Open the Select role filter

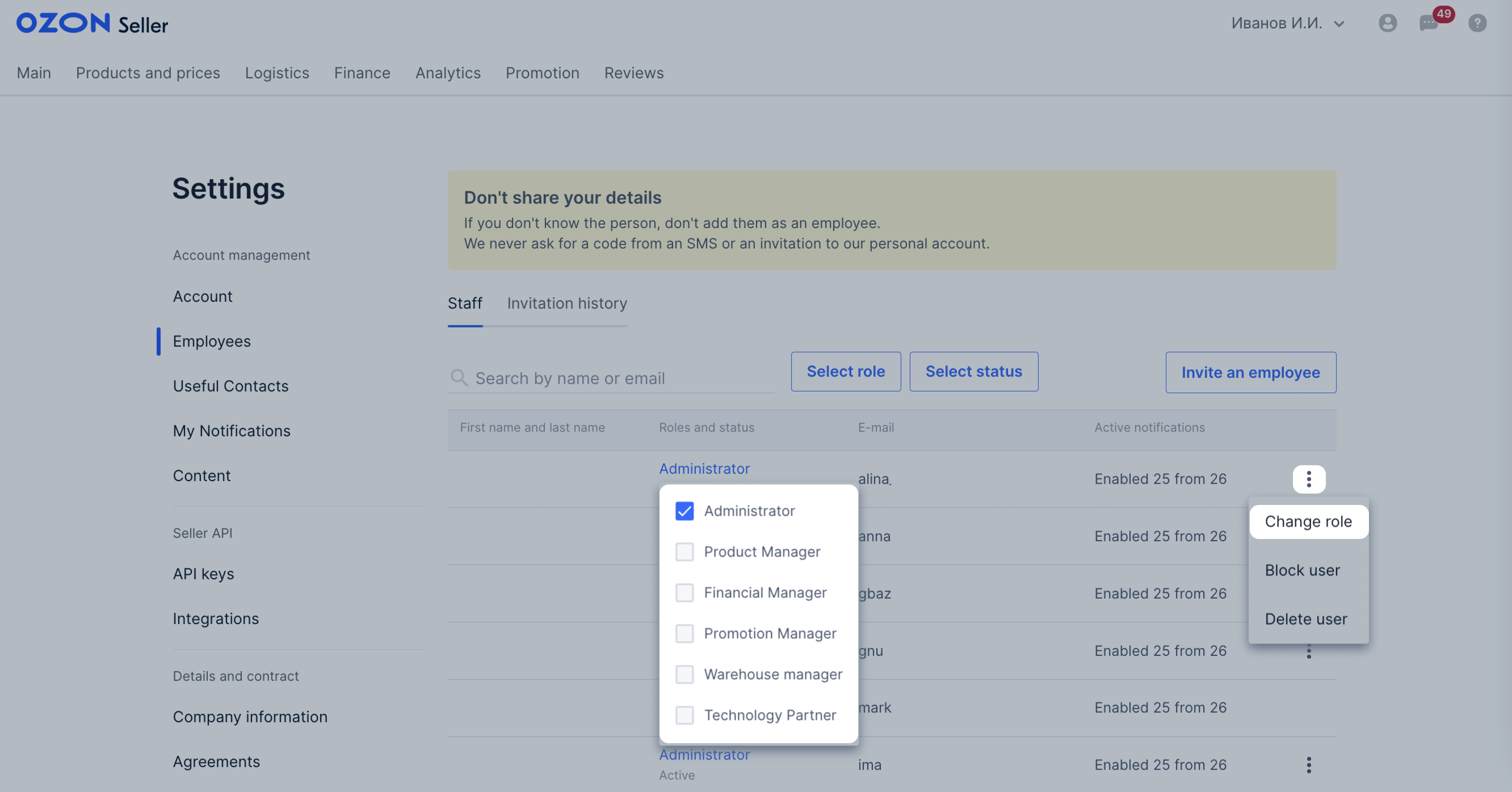846,371
